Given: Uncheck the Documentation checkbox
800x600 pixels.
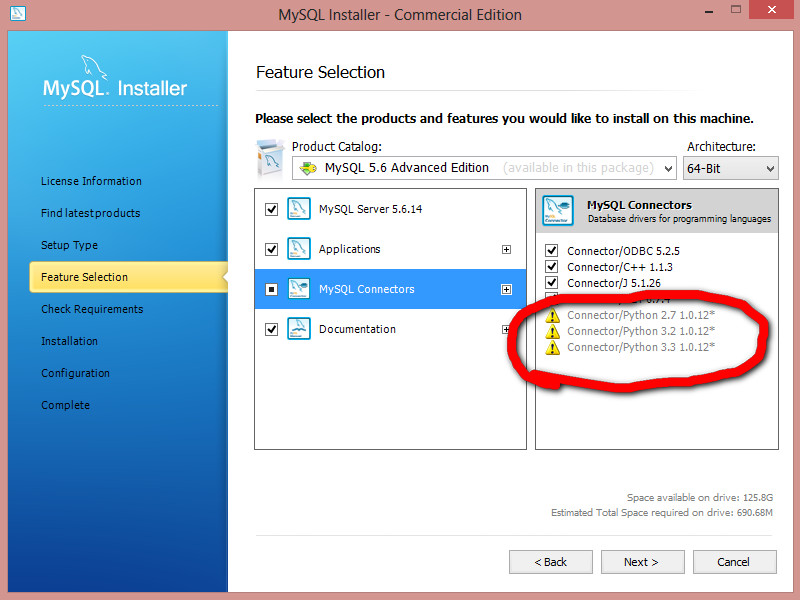Looking at the screenshot, I should pos(271,330).
